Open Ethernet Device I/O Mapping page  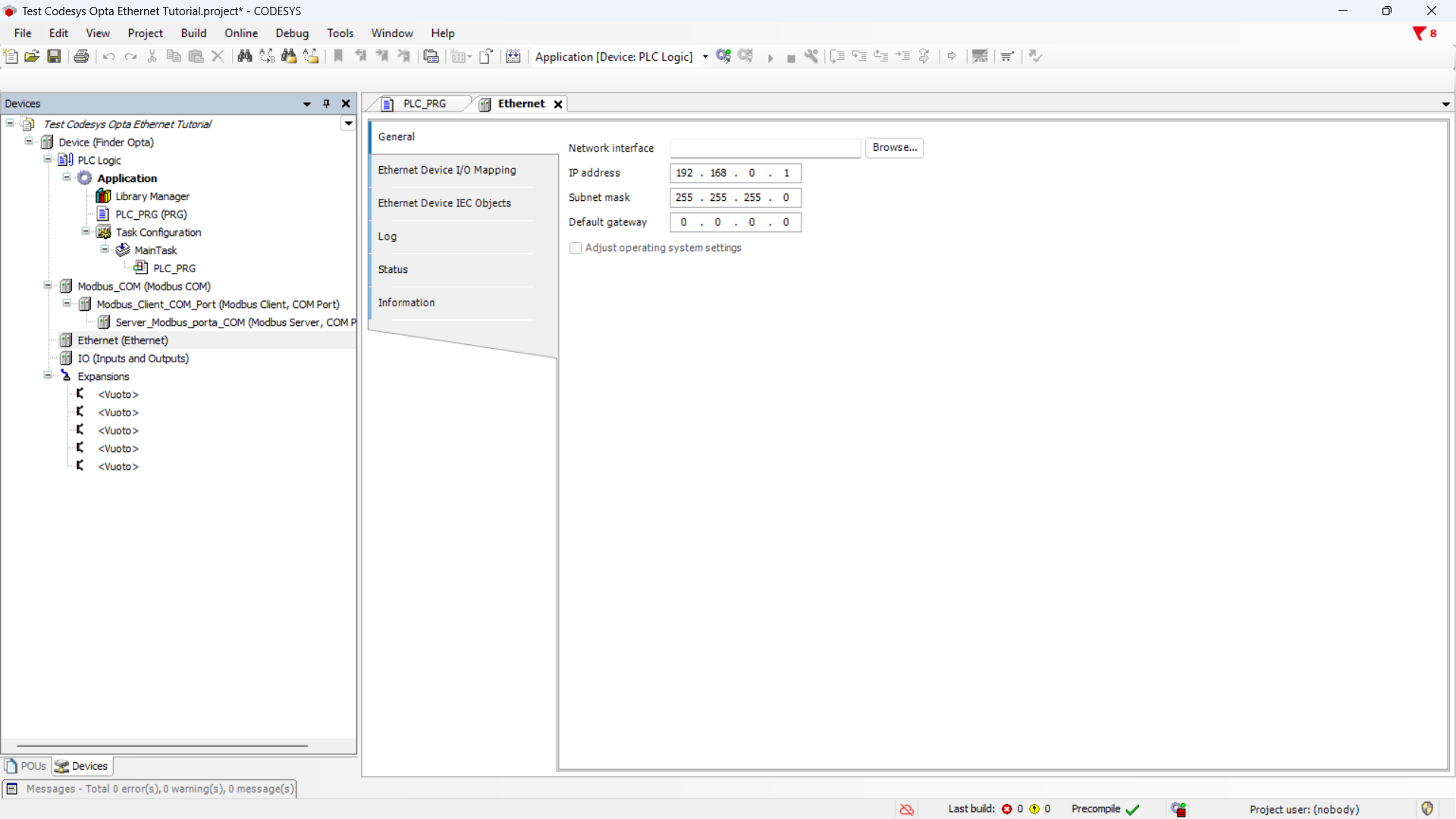pos(447,170)
